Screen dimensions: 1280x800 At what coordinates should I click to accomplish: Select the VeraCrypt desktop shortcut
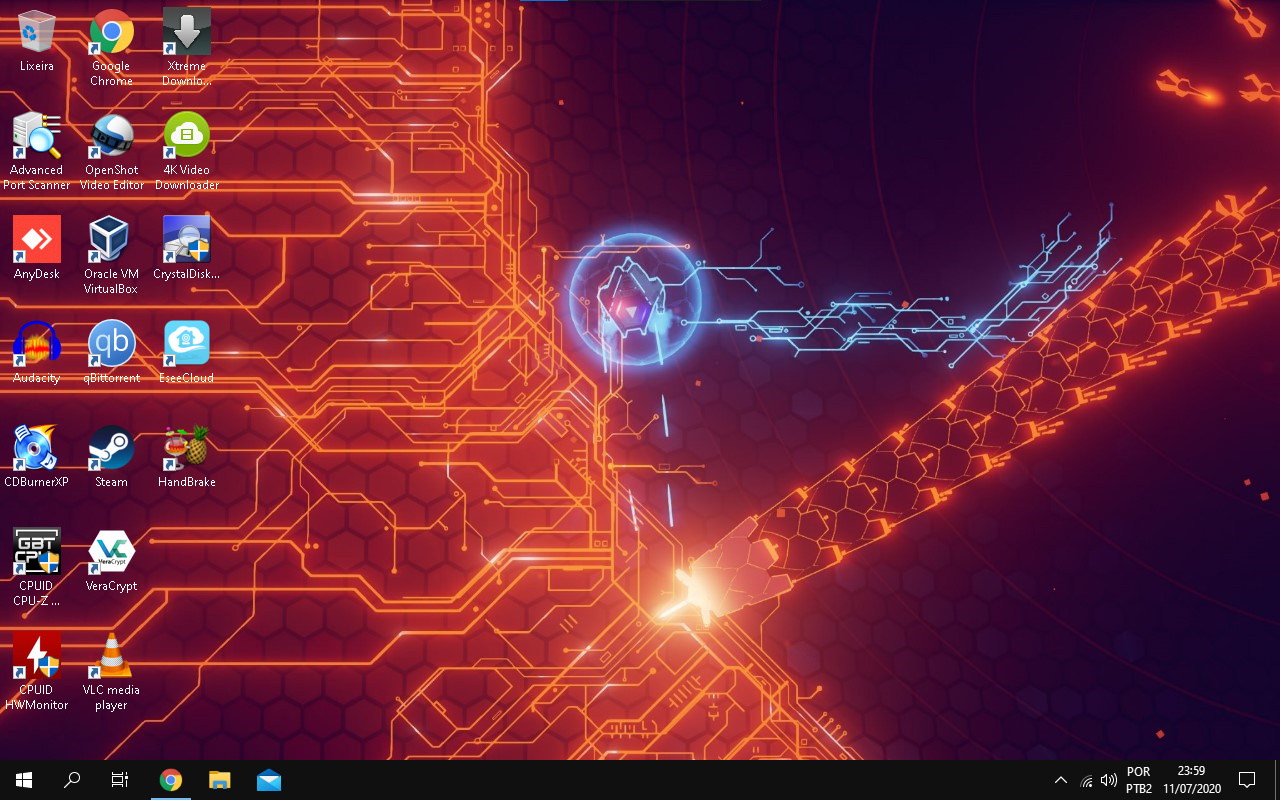click(x=111, y=553)
